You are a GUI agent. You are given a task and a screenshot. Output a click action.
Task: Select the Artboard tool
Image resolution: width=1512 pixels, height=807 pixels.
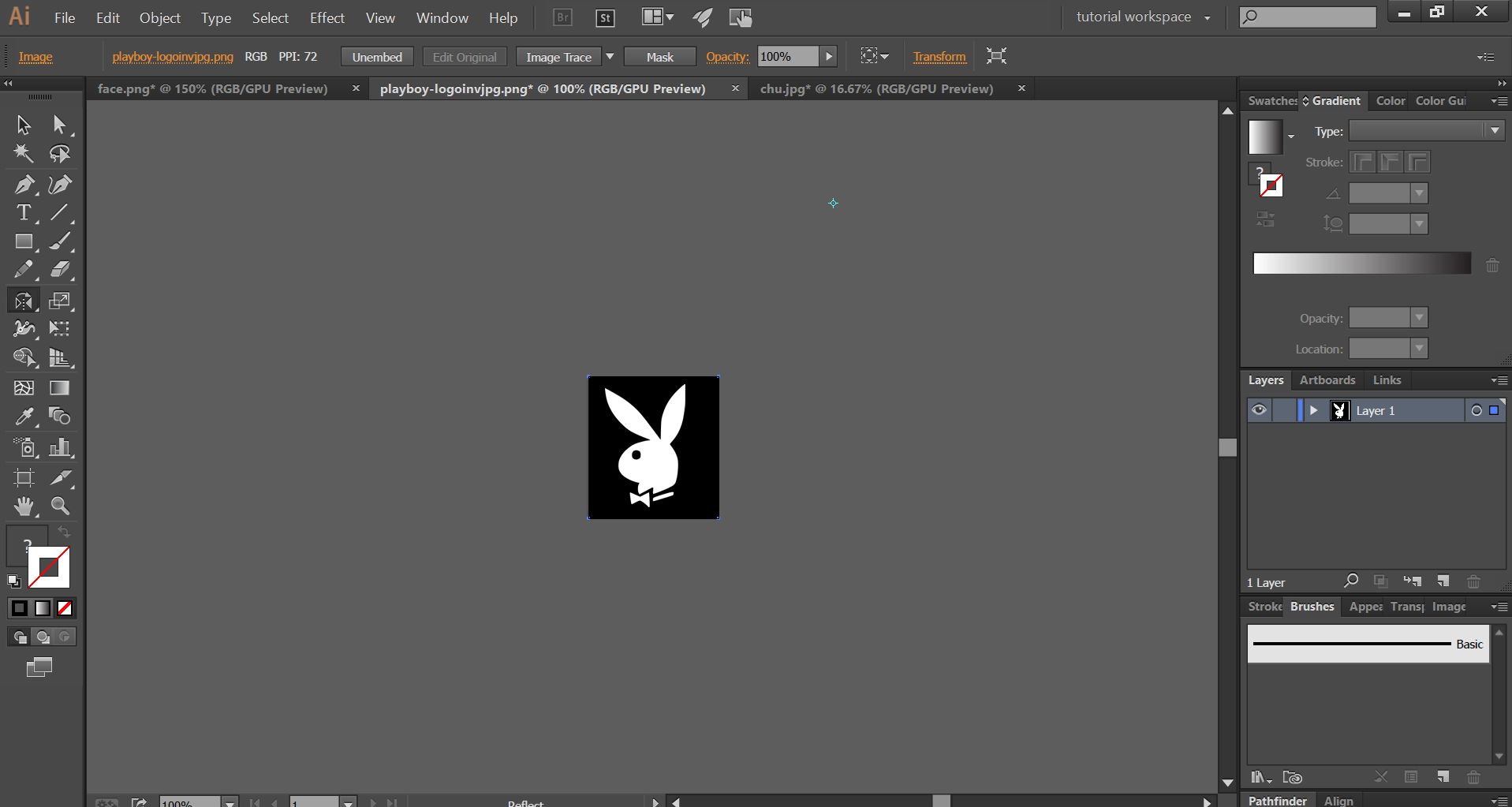click(24, 477)
